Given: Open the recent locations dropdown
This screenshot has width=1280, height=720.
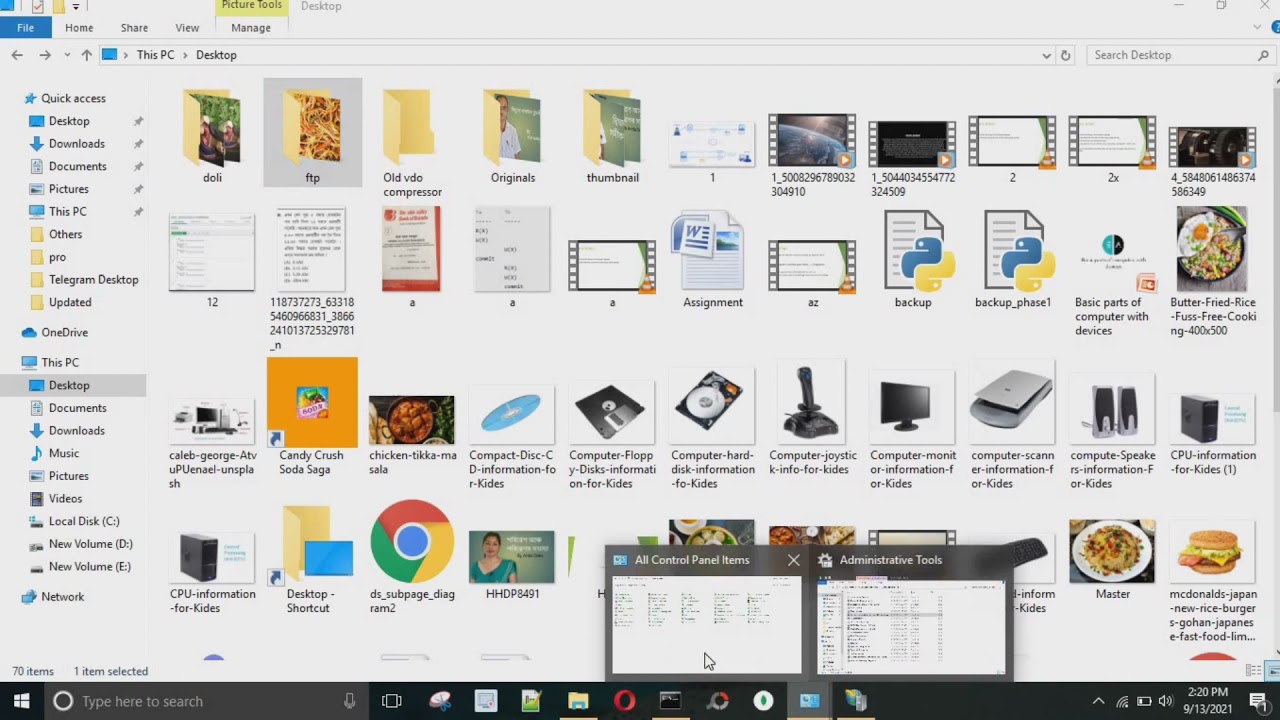Looking at the screenshot, I should click(x=67, y=56).
